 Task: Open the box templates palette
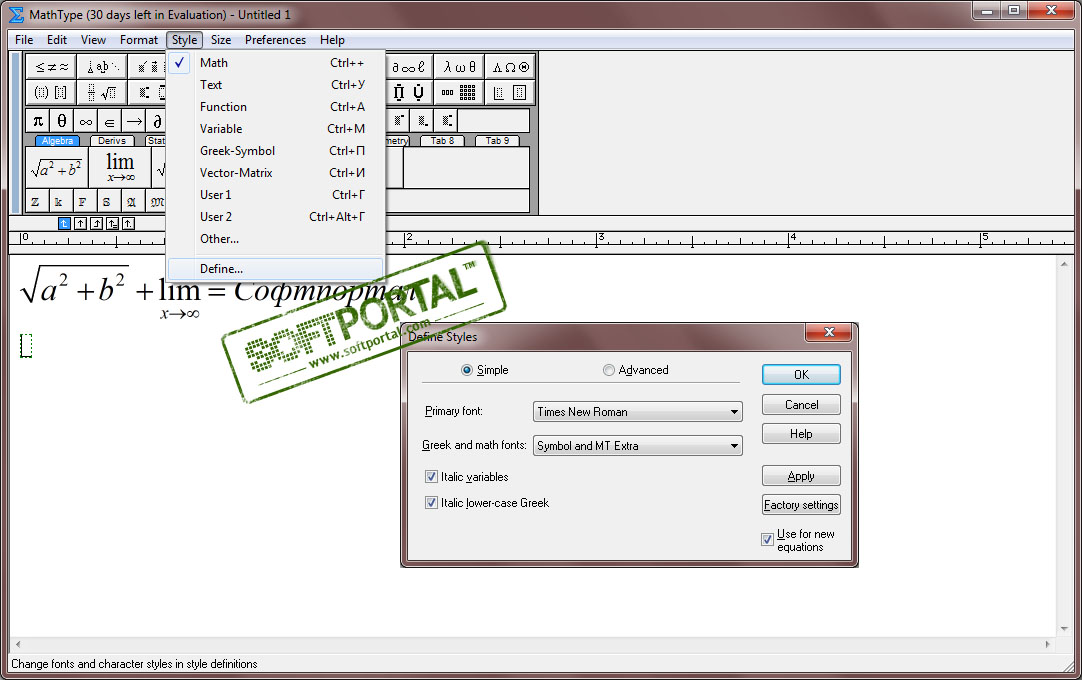click(x=510, y=93)
